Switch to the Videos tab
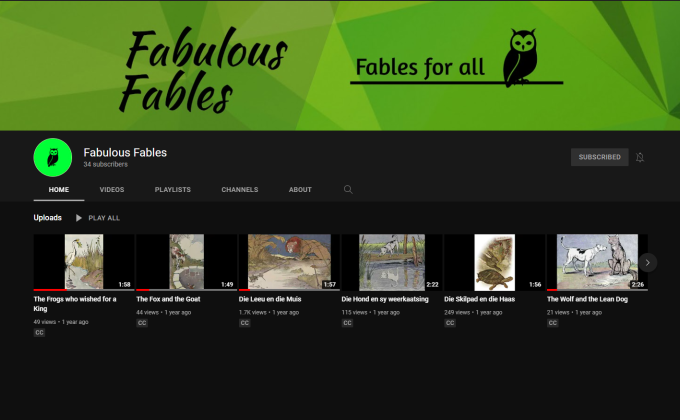680x420 pixels. (x=112, y=189)
